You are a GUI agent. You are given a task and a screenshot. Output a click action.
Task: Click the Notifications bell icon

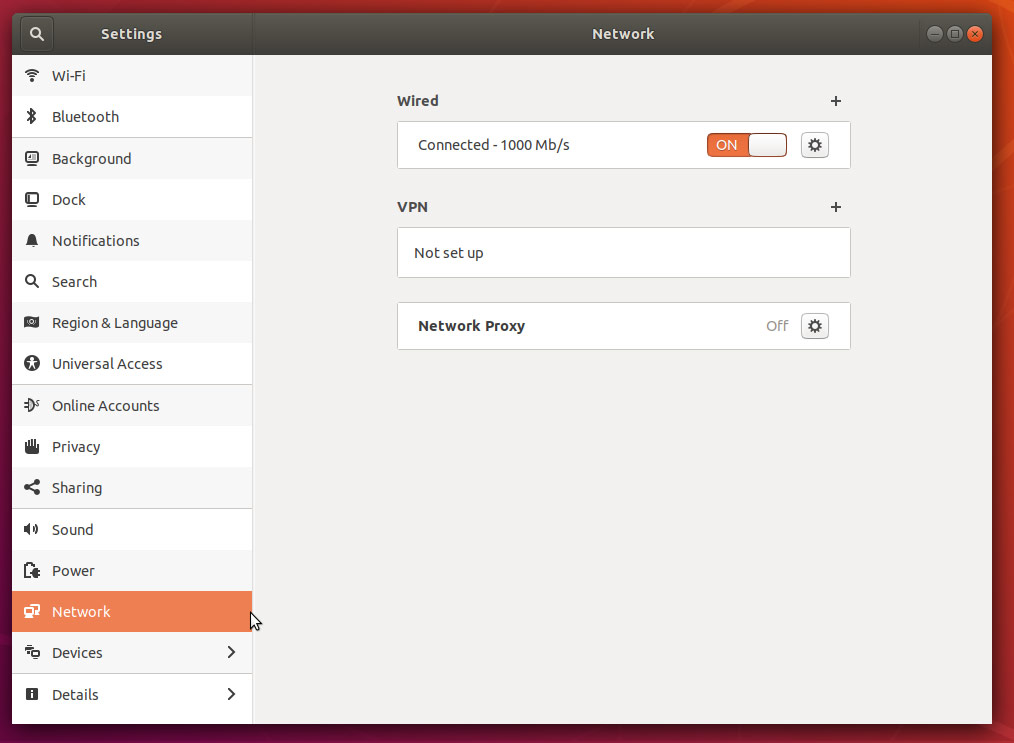click(32, 241)
